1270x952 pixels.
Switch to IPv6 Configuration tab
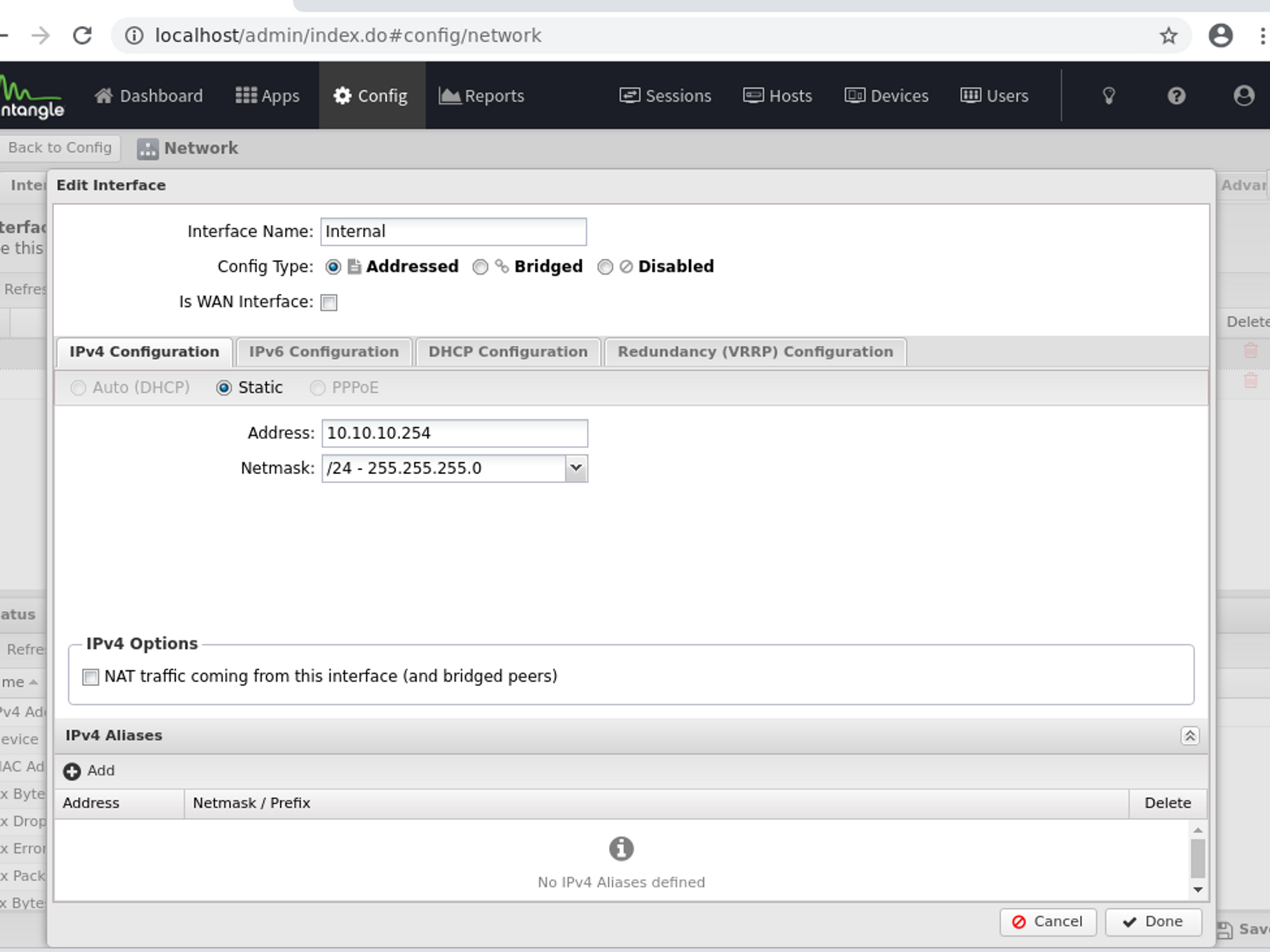(x=323, y=352)
